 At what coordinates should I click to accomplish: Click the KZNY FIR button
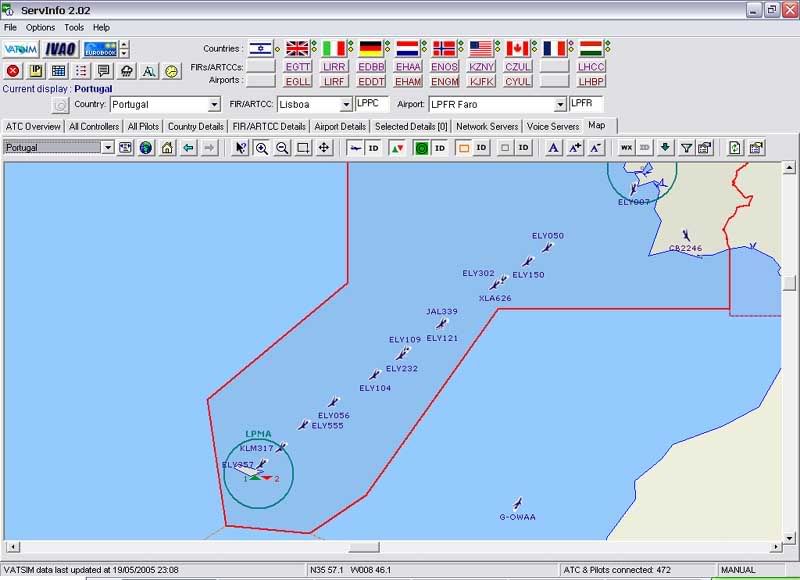point(482,67)
